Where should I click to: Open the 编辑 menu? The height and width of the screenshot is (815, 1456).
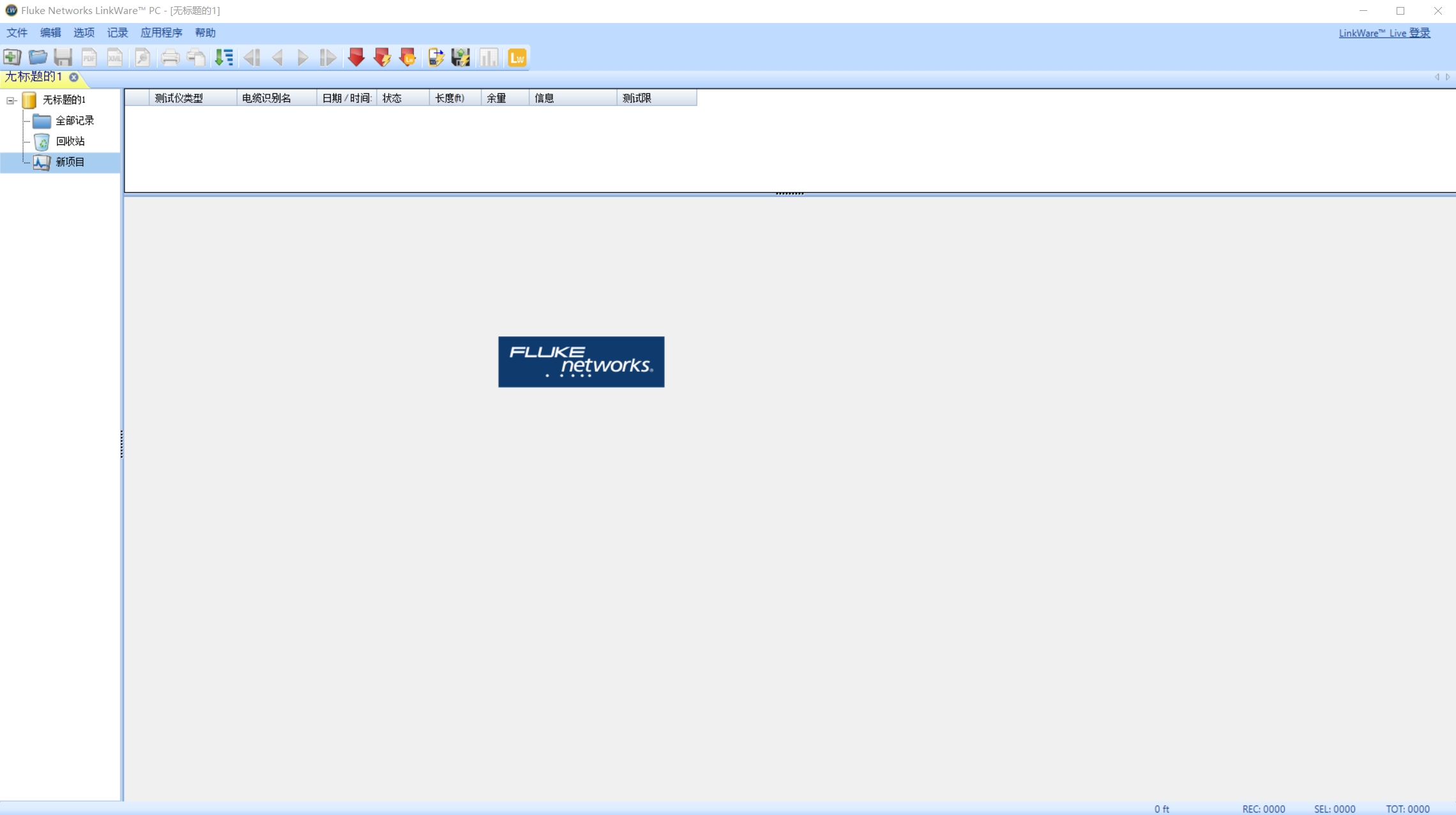50,33
